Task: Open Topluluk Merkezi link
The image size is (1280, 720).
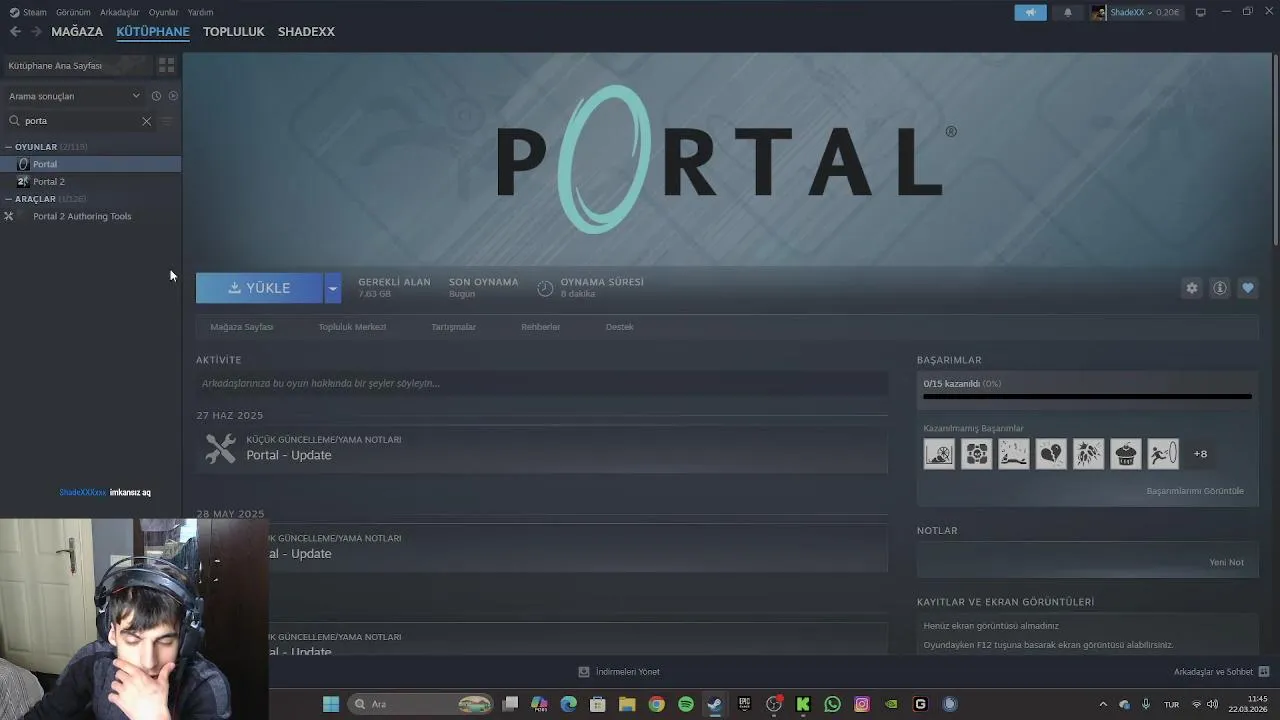Action: (x=352, y=327)
